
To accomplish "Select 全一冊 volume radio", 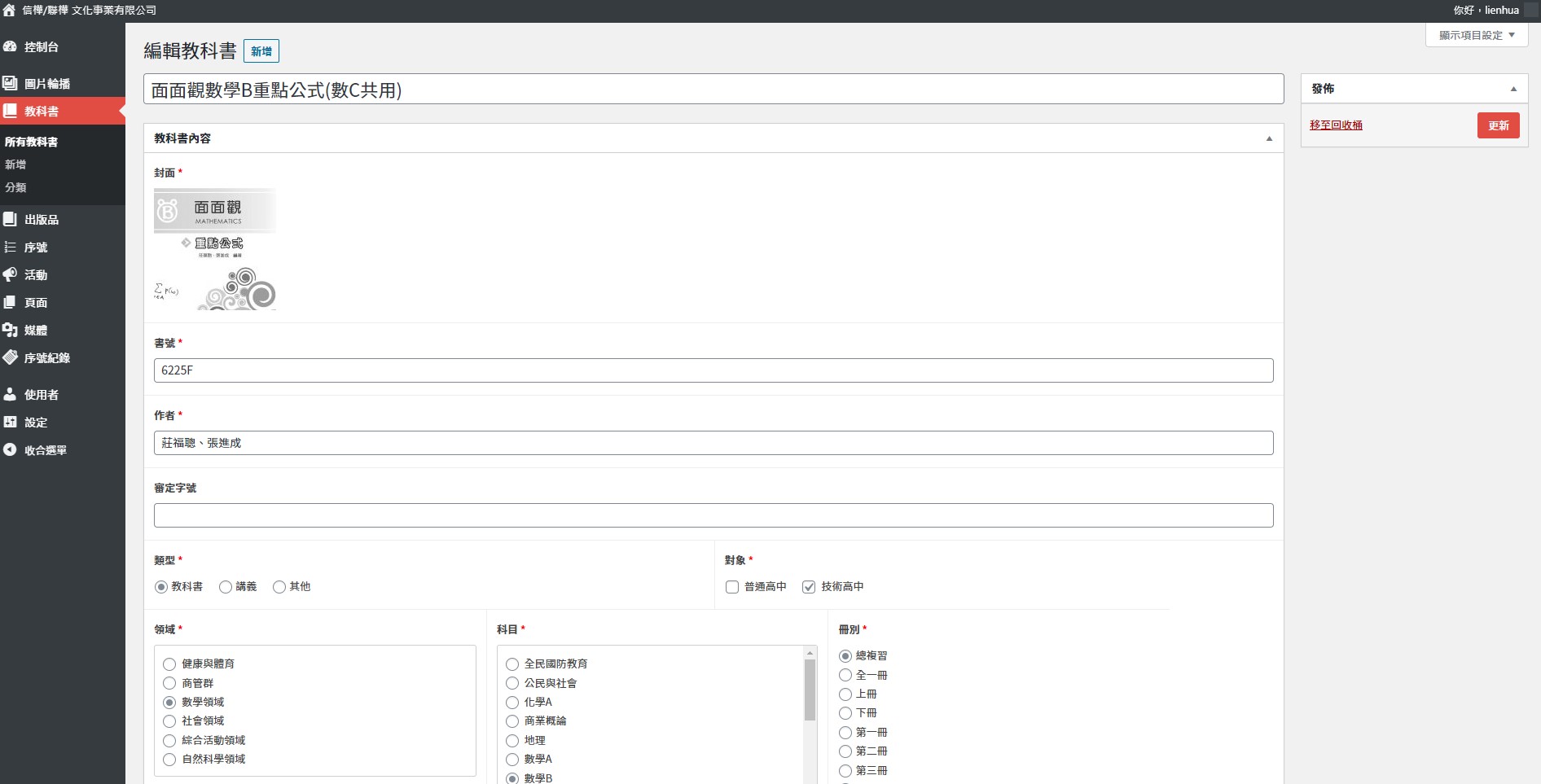I will tap(845, 675).
